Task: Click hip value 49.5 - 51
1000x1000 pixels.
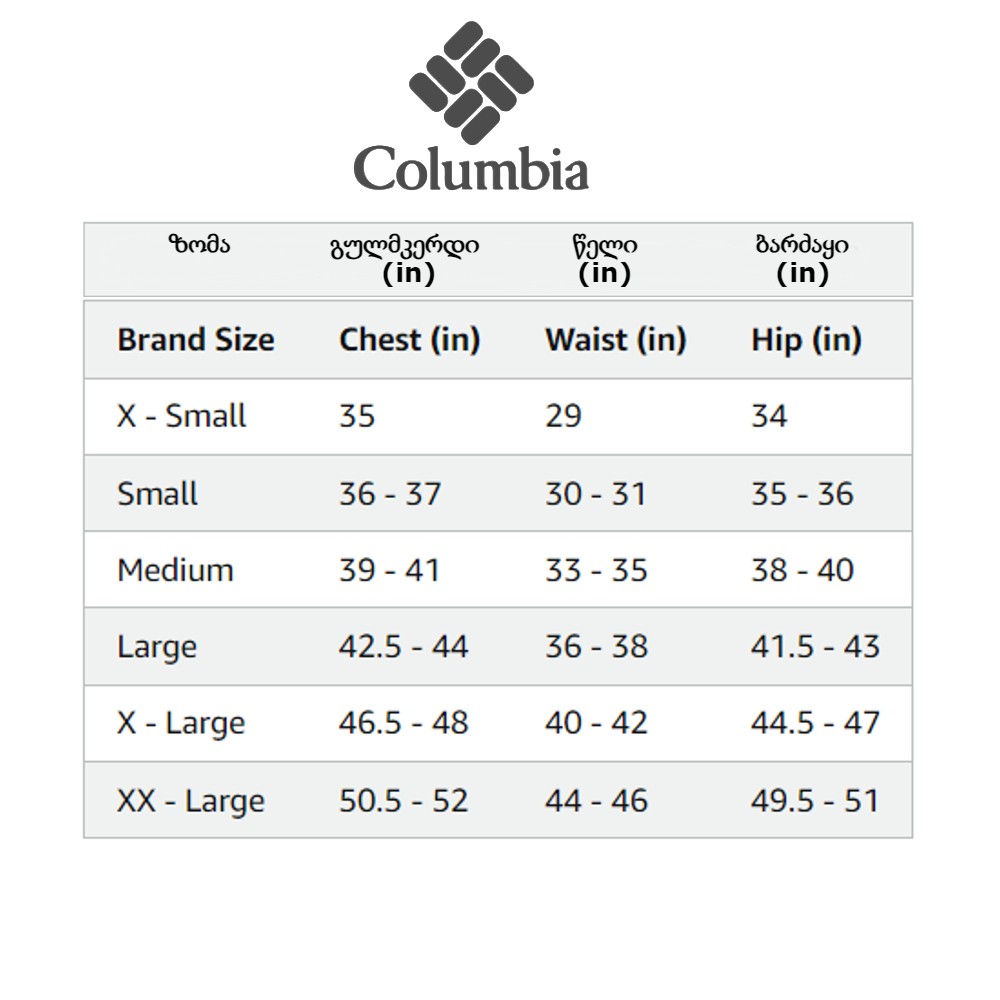Action: [x=815, y=801]
